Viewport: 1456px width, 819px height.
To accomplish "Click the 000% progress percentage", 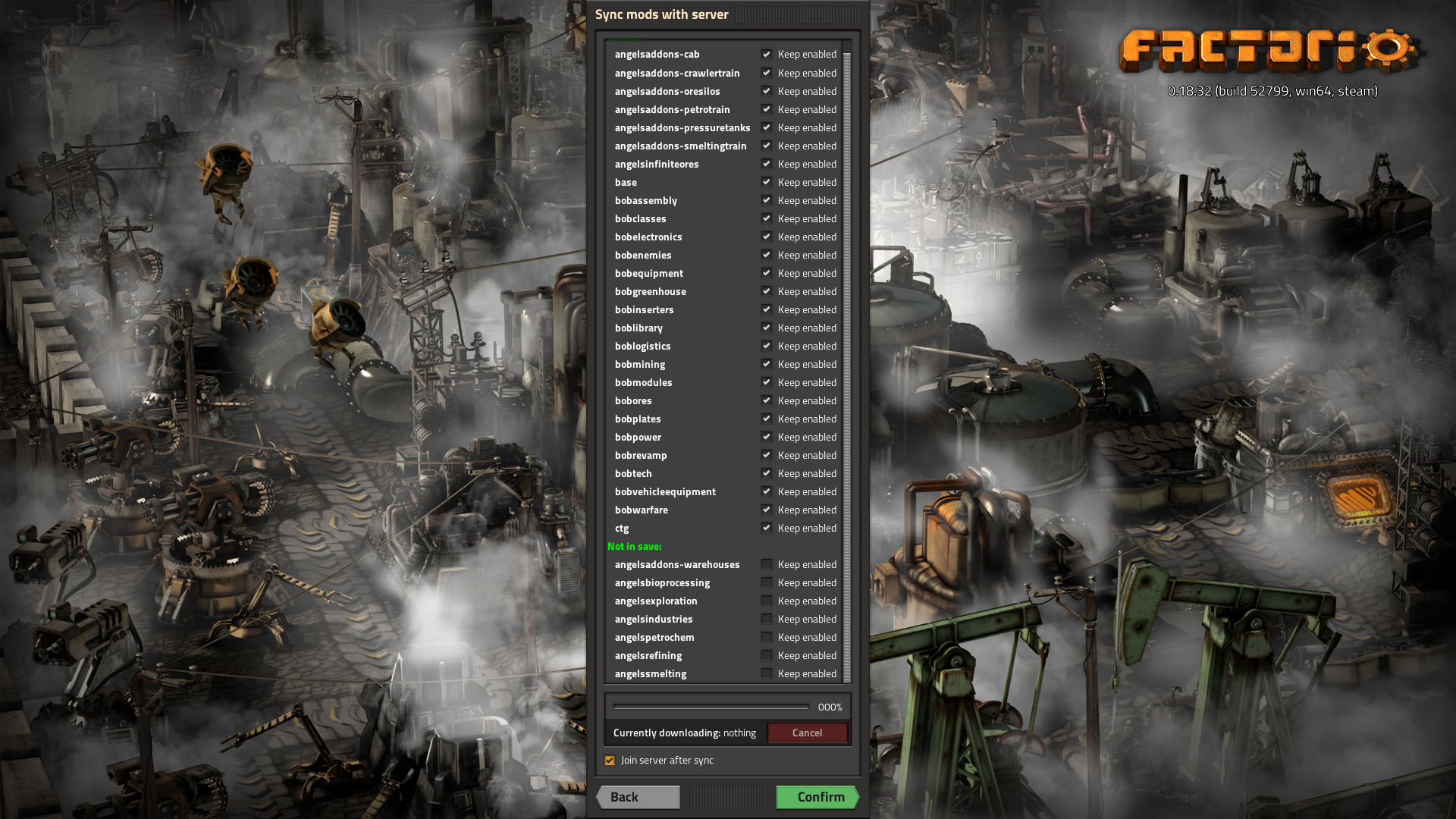I will (830, 708).
